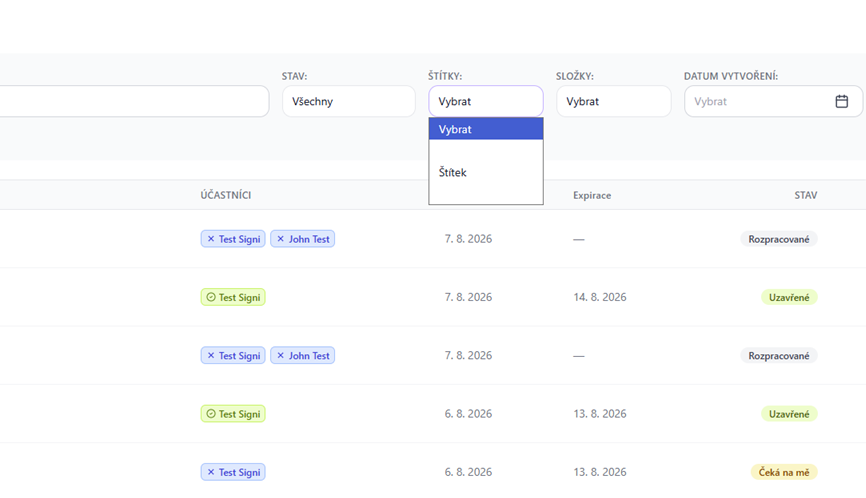Open the calendar icon in Datum vytvoření field
The image size is (866, 498).
tap(841, 101)
